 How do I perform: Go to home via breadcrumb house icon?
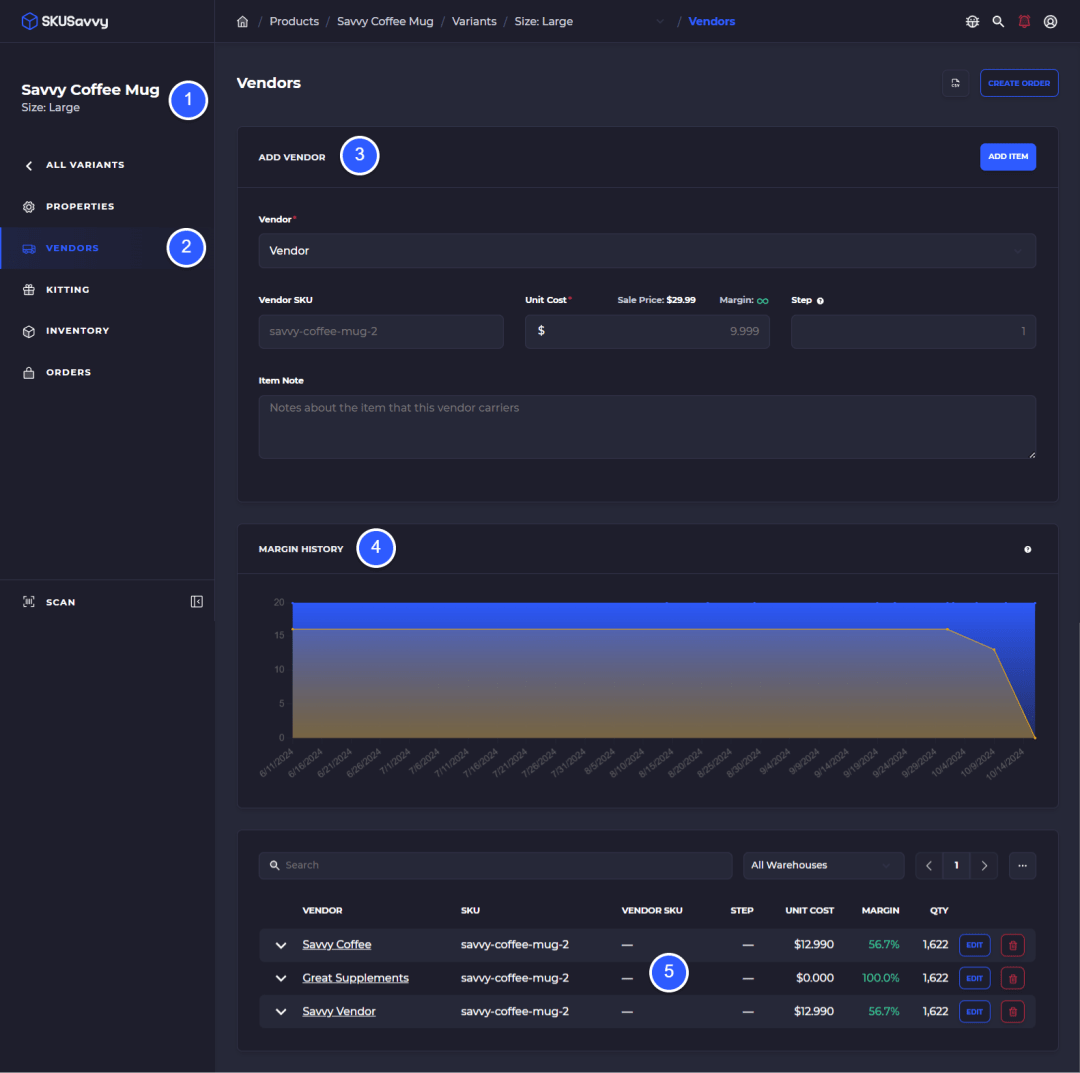(x=242, y=21)
